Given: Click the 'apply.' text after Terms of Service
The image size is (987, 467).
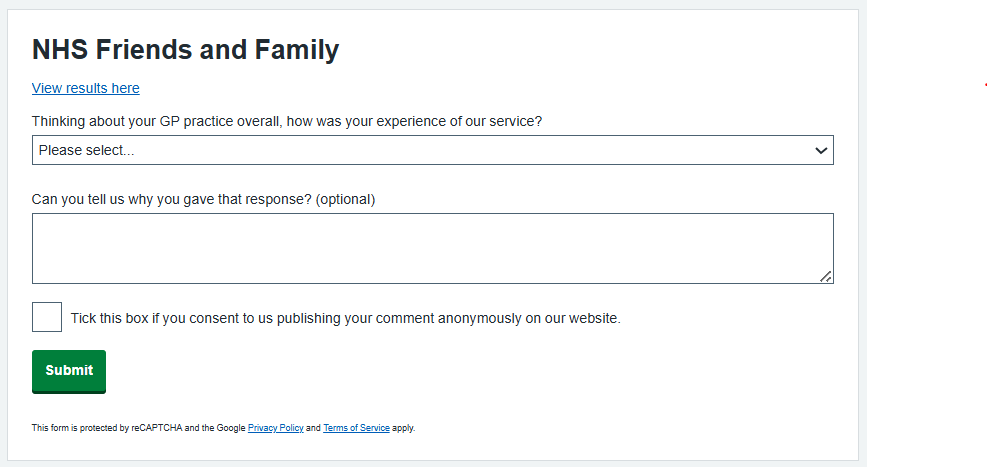Looking at the screenshot, I should point(404,428).
